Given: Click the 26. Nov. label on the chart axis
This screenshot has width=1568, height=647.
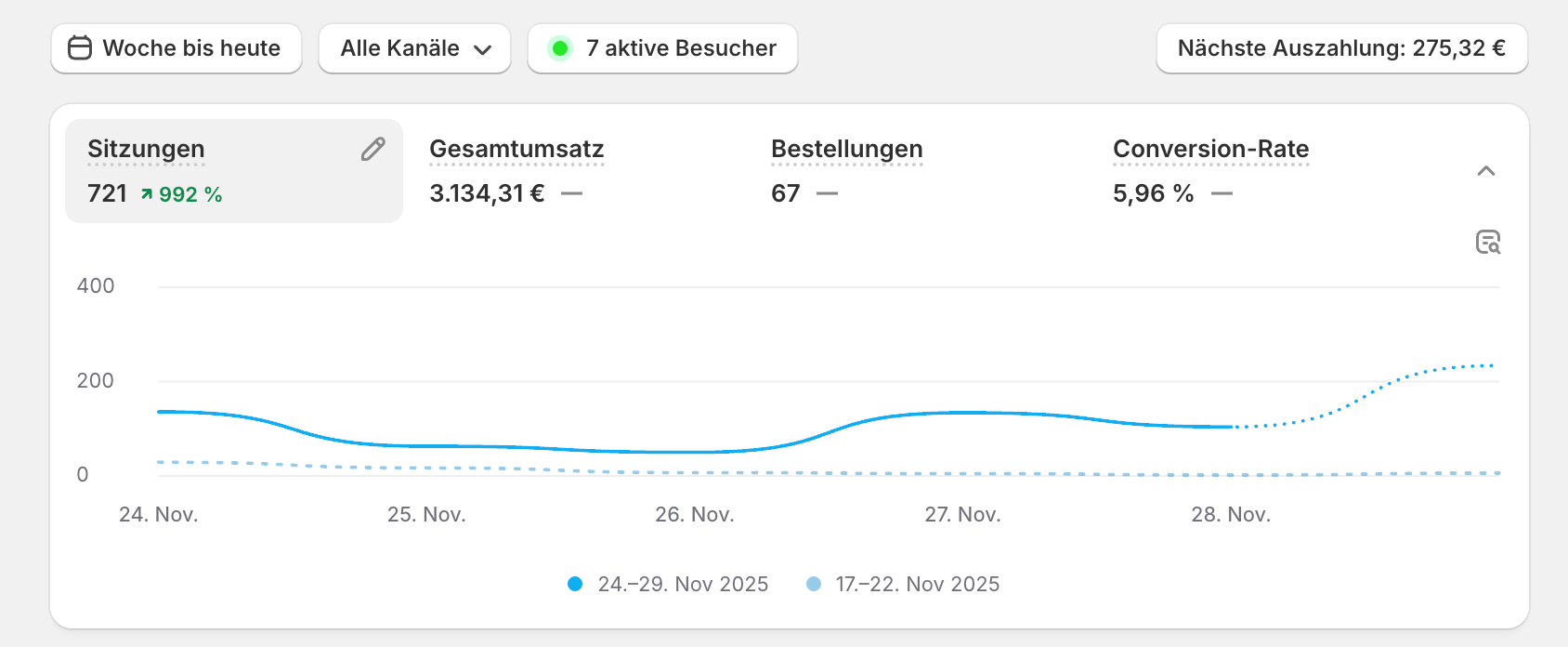Looking at the screenshot, I should click(x=694, y=514).
